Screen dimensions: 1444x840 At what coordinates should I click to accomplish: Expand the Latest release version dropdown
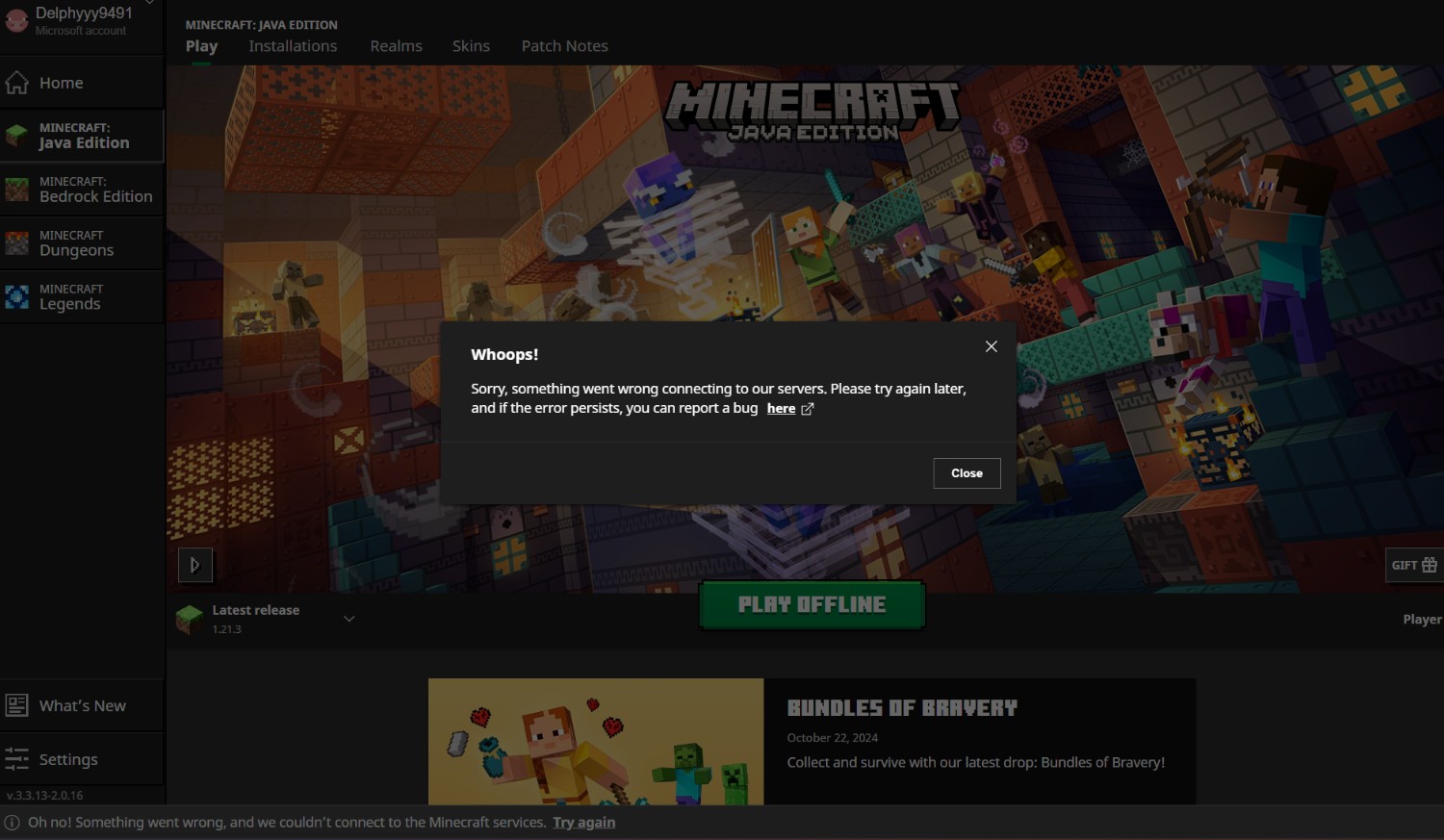click(349, 619)
